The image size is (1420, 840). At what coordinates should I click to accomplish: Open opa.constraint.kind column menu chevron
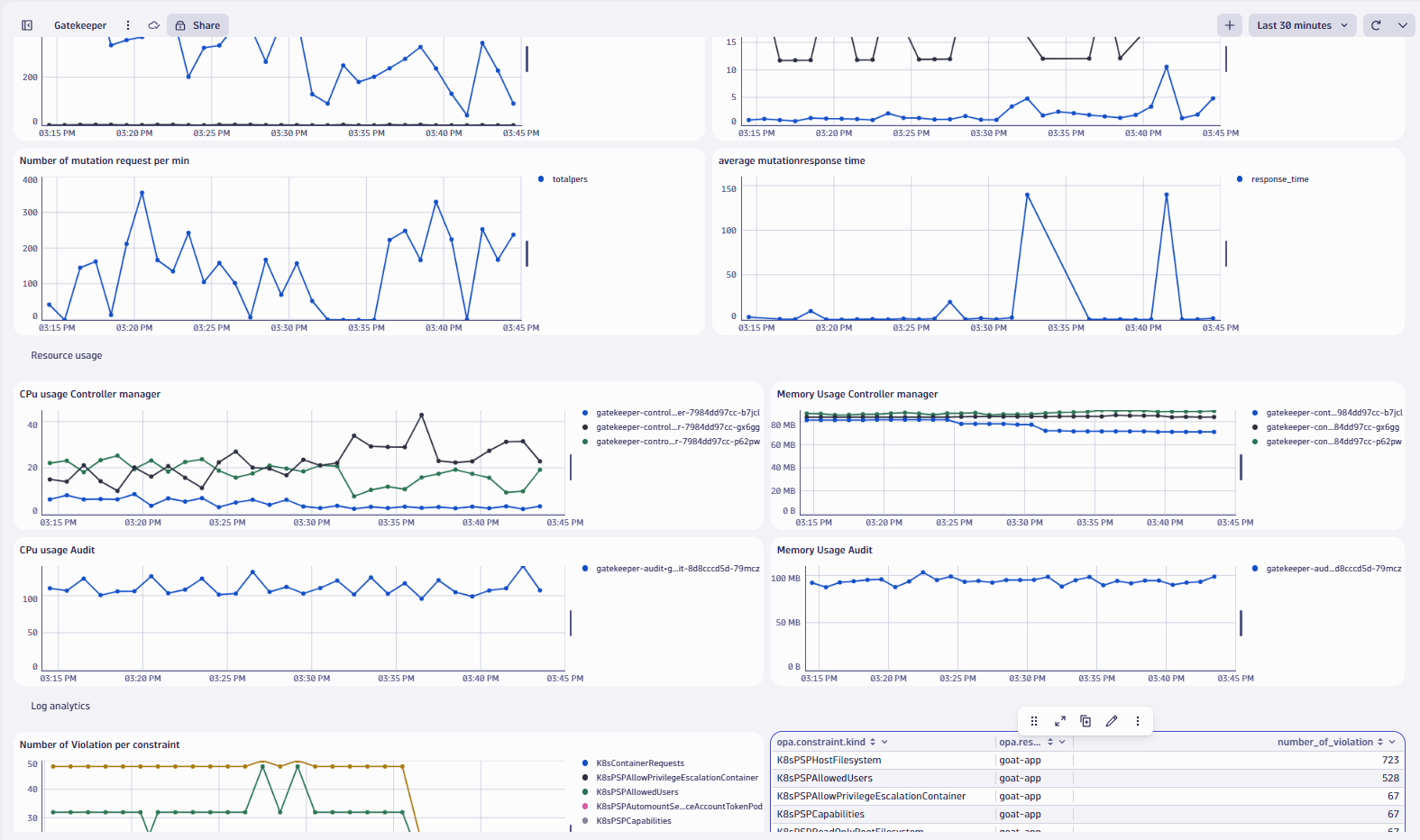click(x=884, y=742)
